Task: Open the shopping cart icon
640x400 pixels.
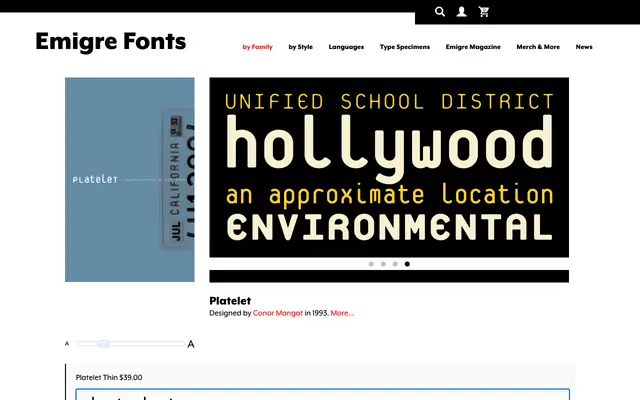Action: coord(484,11)
